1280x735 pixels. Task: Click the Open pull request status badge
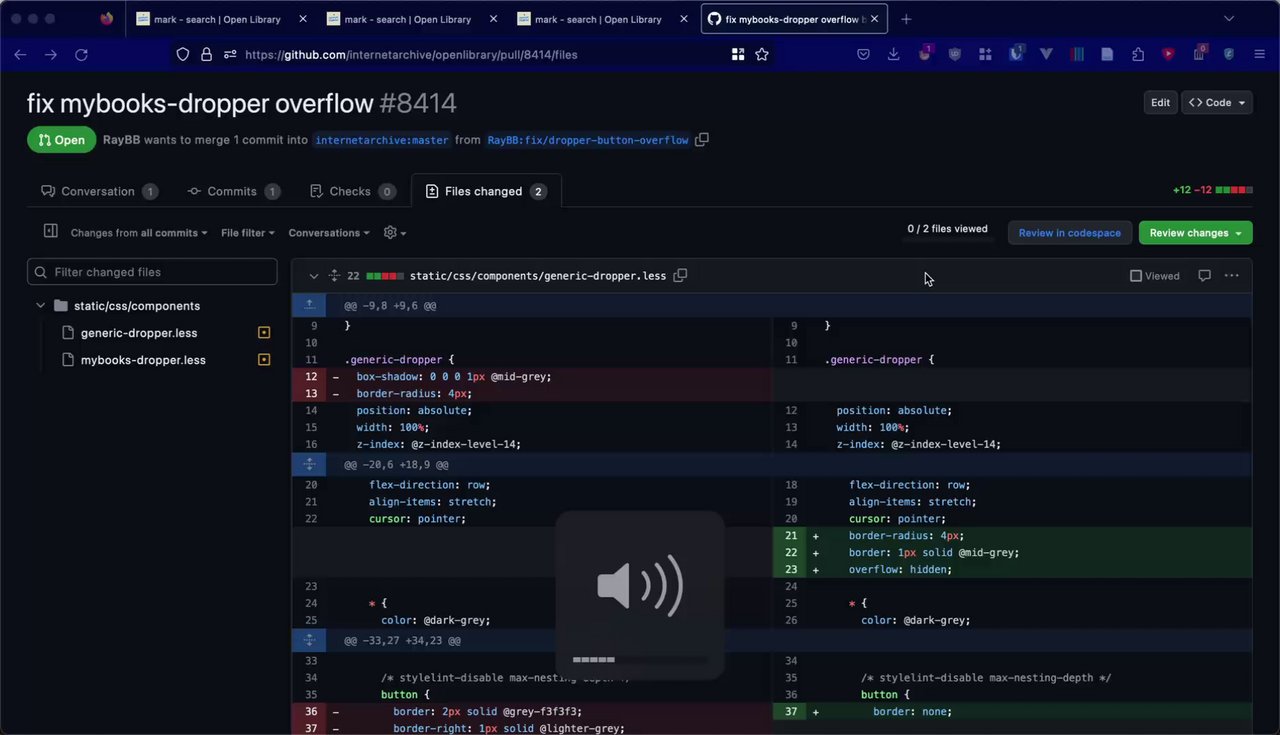[62, 140]
